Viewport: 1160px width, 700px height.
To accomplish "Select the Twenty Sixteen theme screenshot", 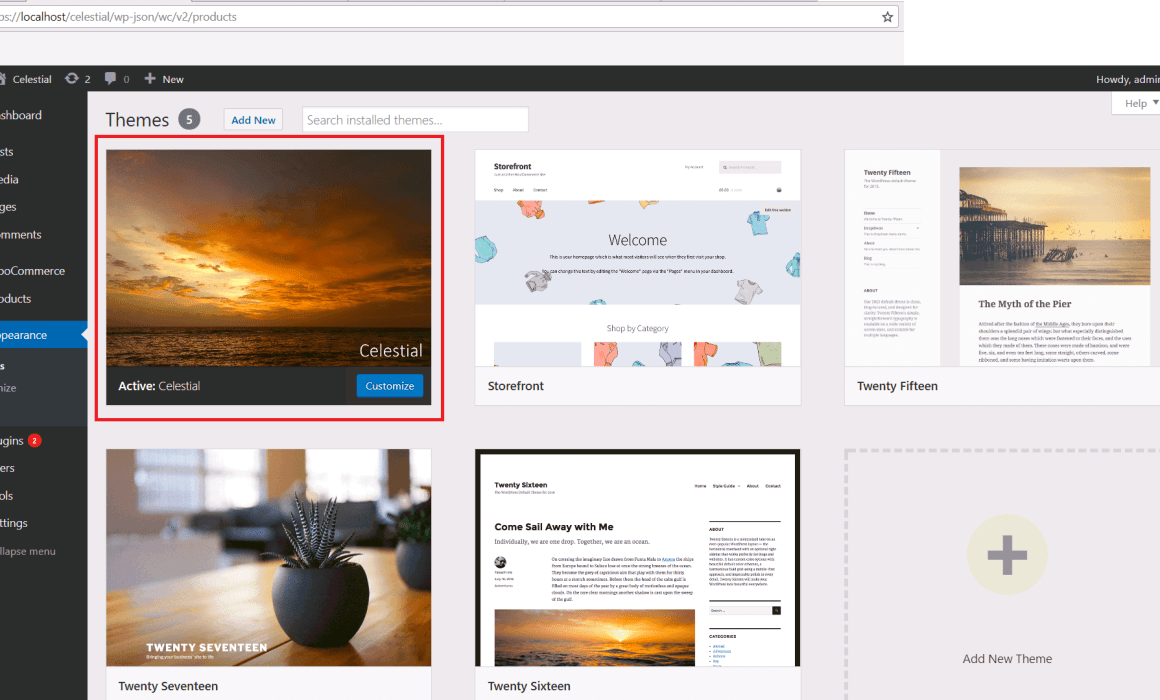I will (x=638, y=557).
